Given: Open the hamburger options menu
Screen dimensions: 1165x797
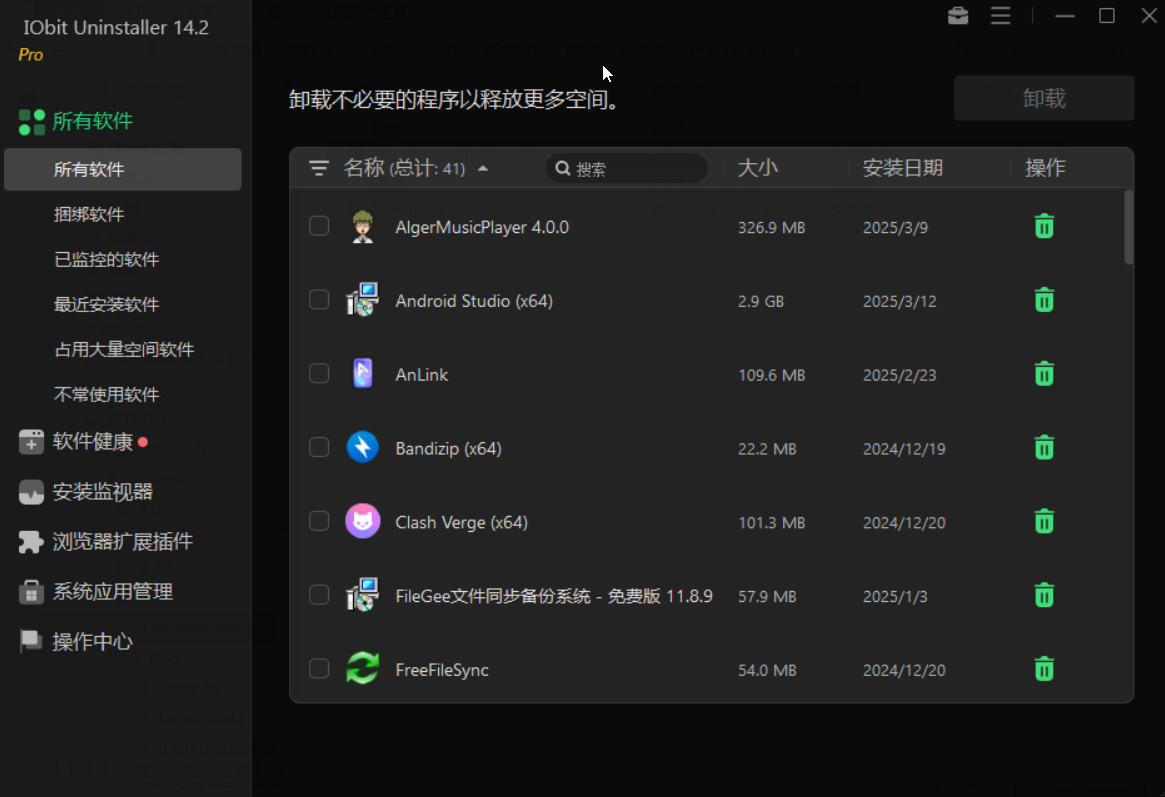Looking at the screenshot, I should pos(1000,16).
